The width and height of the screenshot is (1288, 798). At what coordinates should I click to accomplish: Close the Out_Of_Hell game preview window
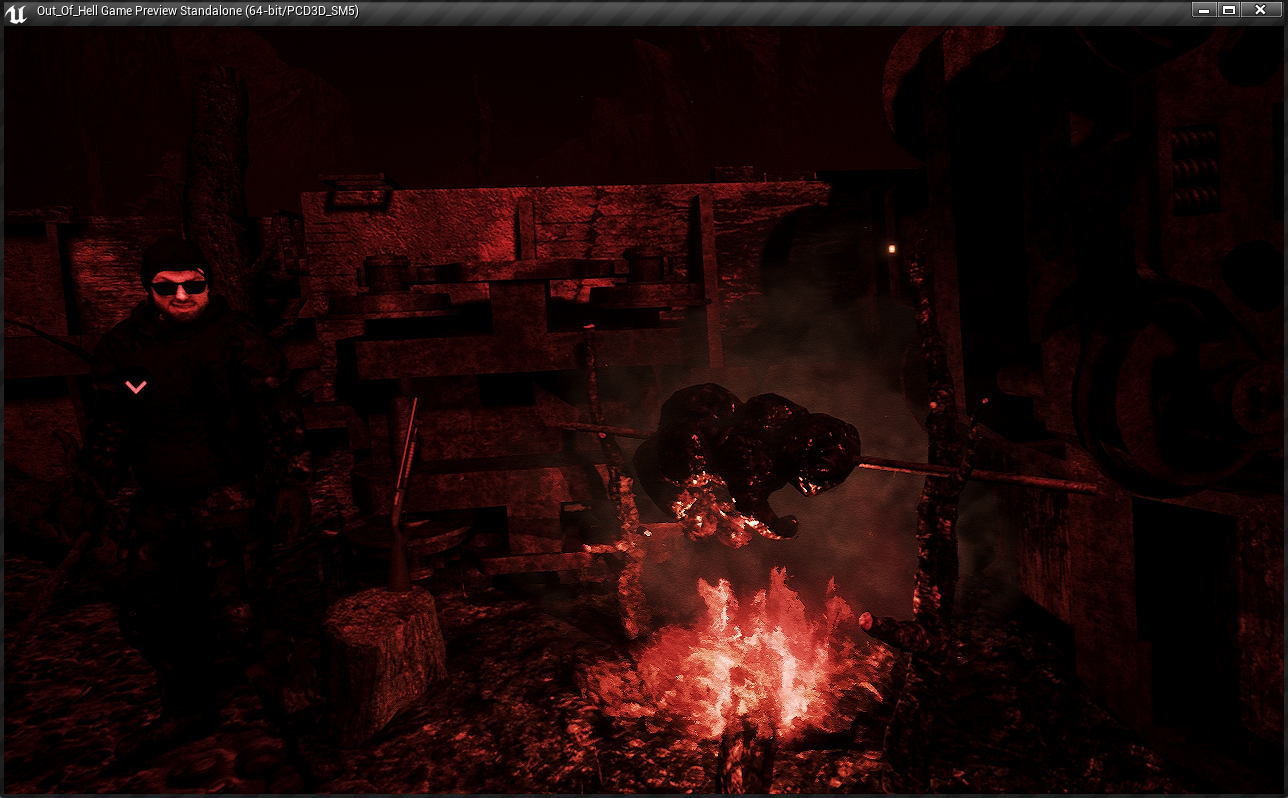click(x=1261, y=10)
